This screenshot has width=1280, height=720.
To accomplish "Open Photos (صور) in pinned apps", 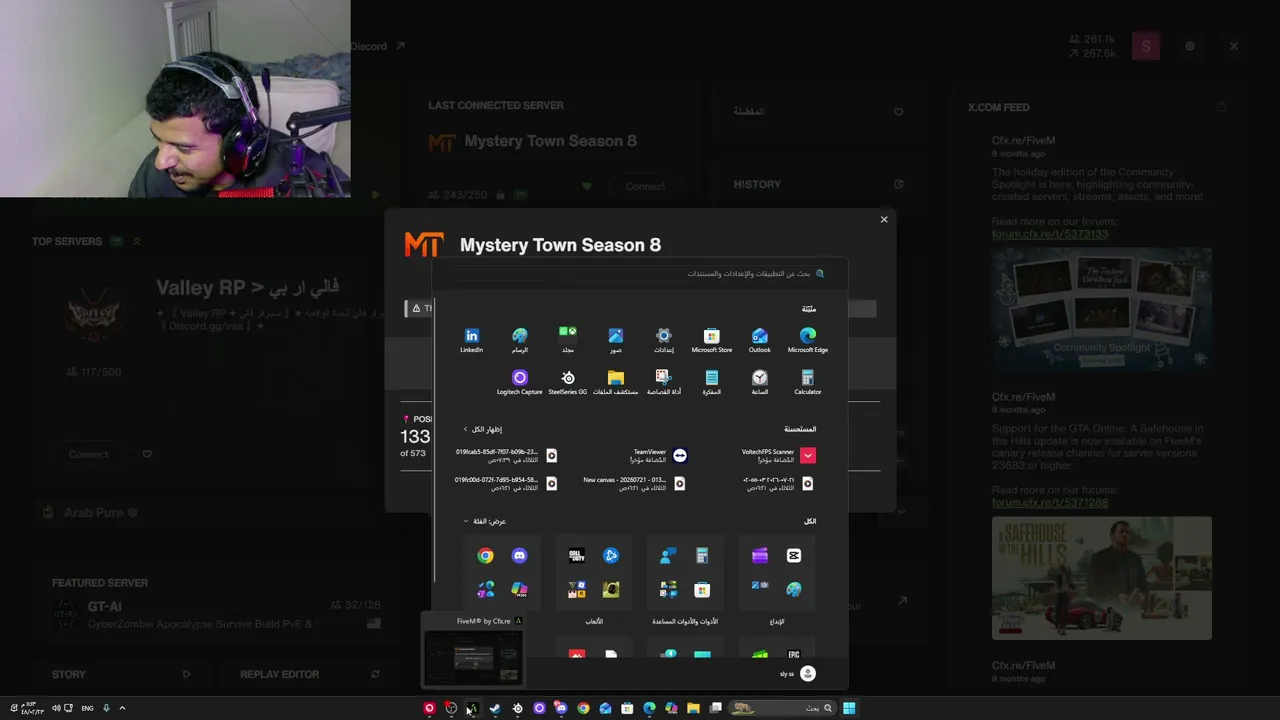I will tap(616, 340).
